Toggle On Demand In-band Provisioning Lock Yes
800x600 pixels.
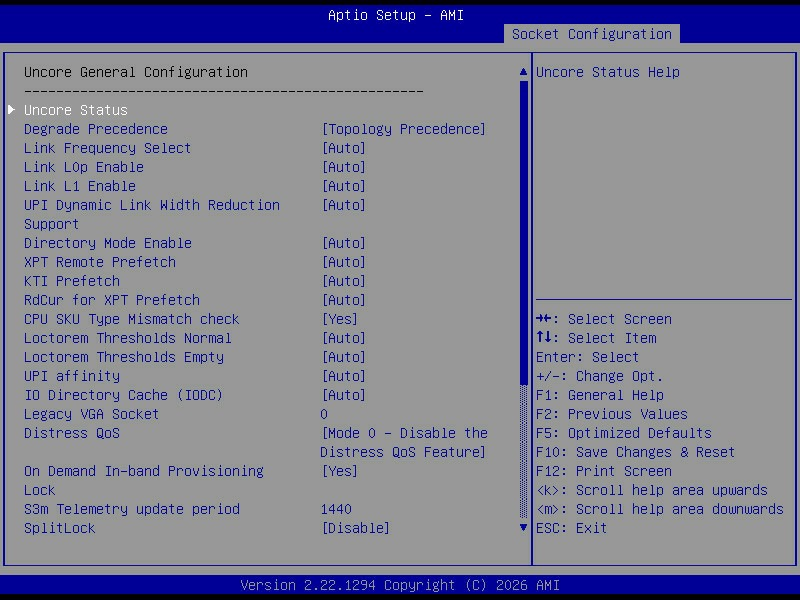point(339,471)
